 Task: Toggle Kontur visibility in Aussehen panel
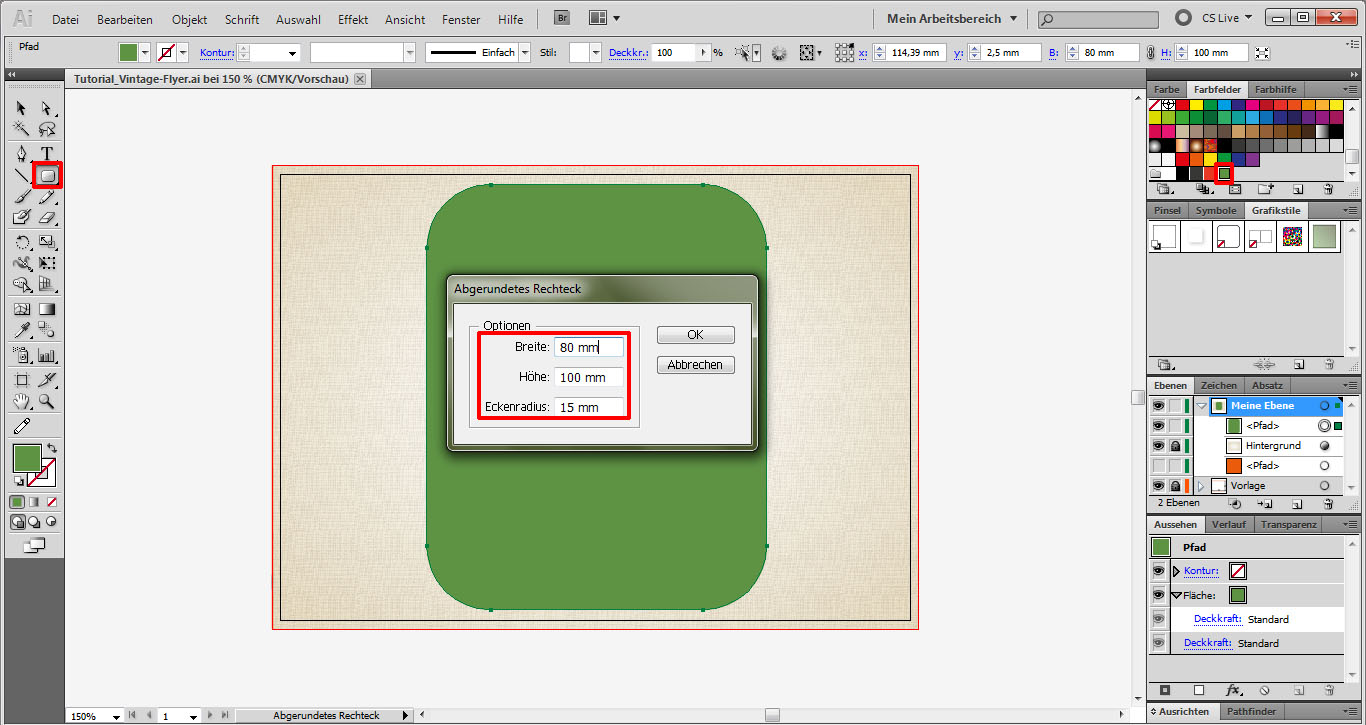pos(1160,571)
